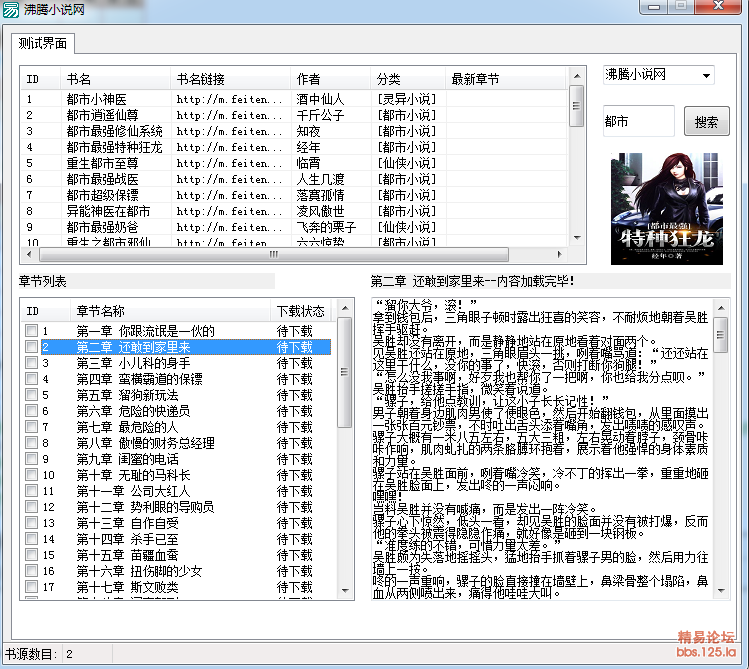The width and height of the screenshot is (749, 669).
Task: Click the chapter list scroll-down arrow
Action: pos(345,591)
